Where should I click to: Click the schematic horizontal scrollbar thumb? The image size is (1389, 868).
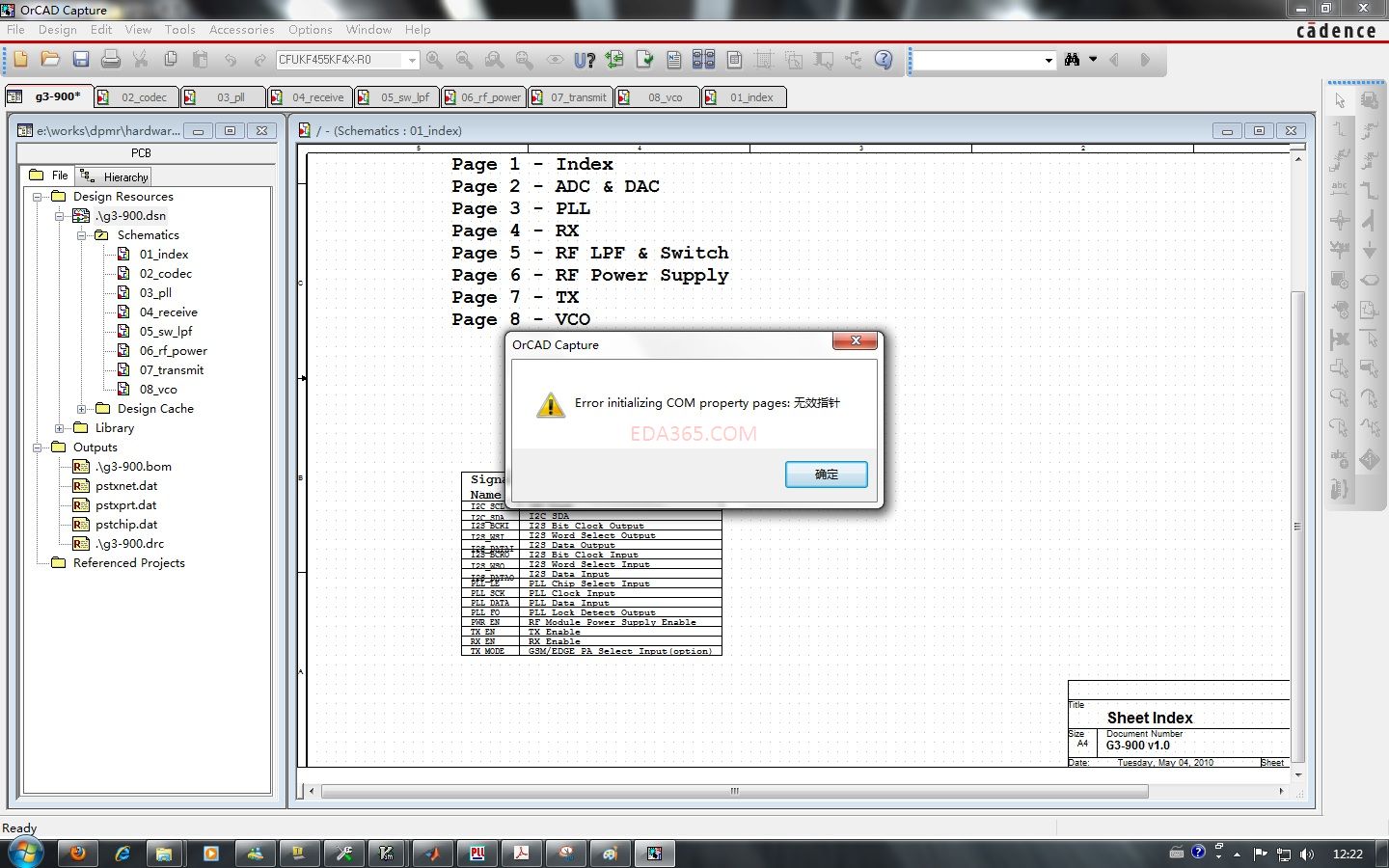pos(734,791)
